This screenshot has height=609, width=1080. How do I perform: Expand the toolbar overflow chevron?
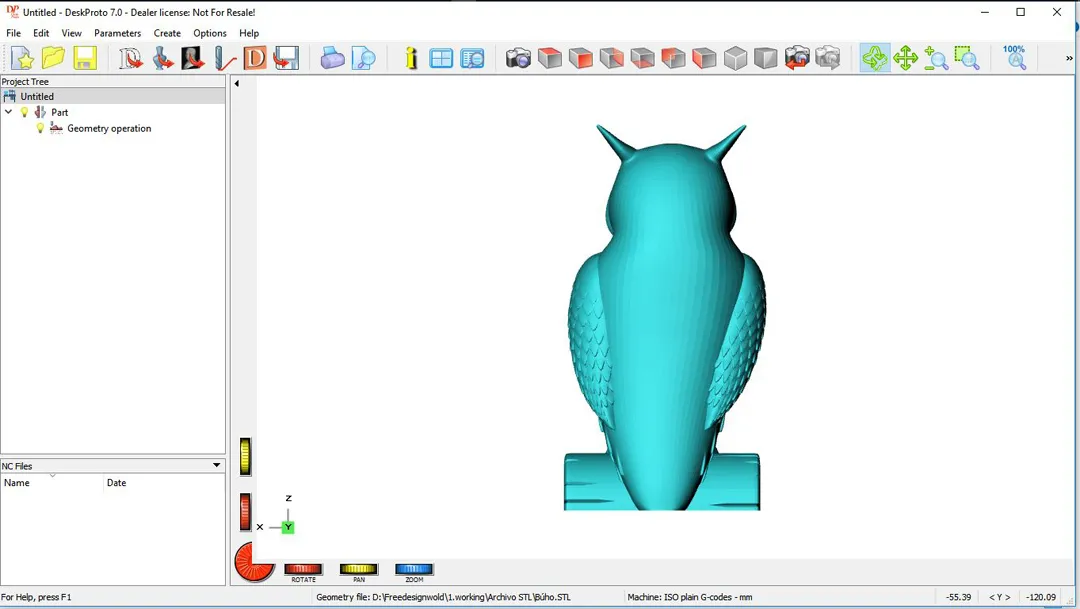click(x=1068, y=59)
